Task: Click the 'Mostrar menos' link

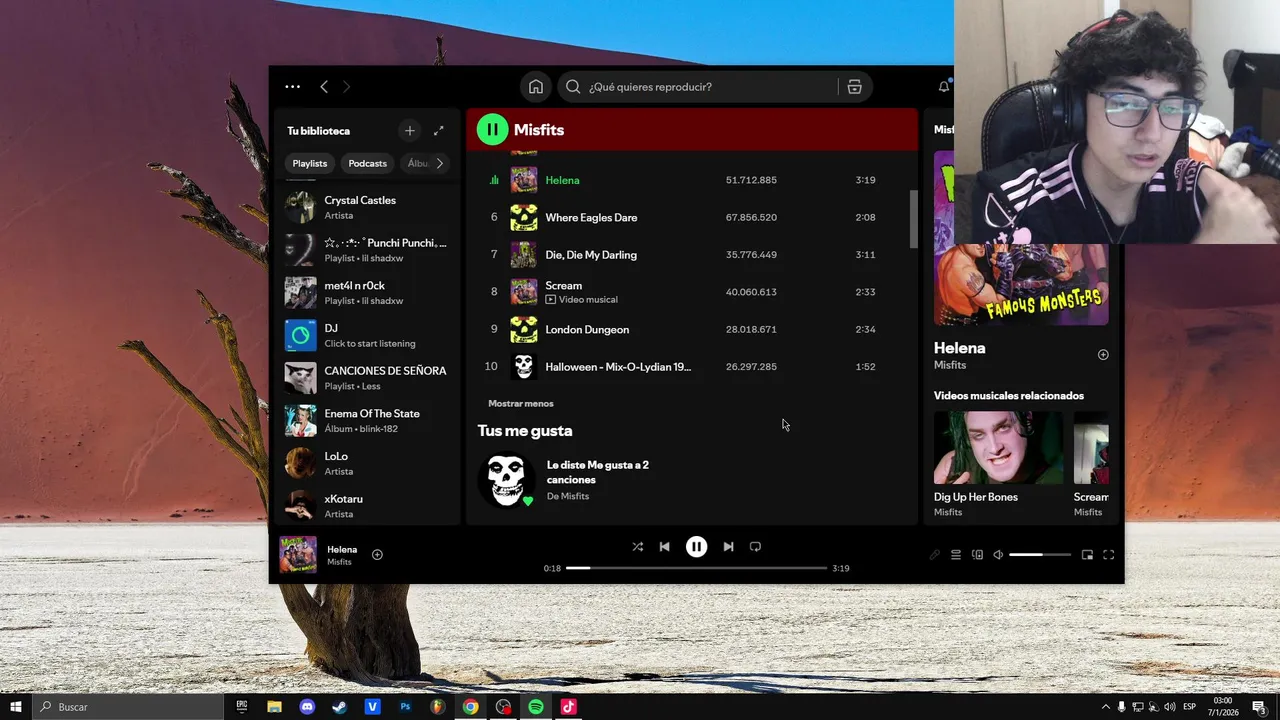Action: 521,403
